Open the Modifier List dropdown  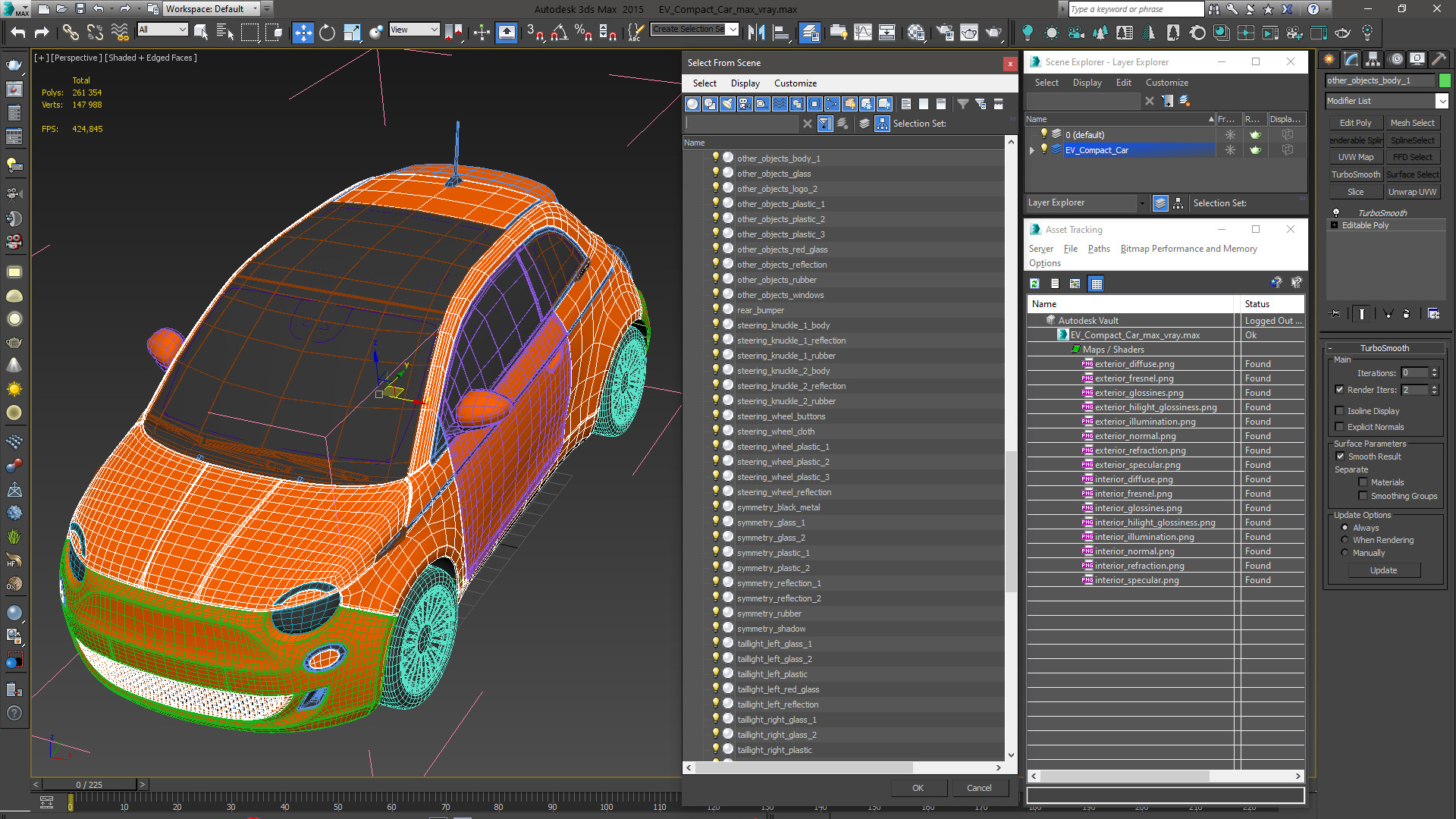coord(1442,101)
